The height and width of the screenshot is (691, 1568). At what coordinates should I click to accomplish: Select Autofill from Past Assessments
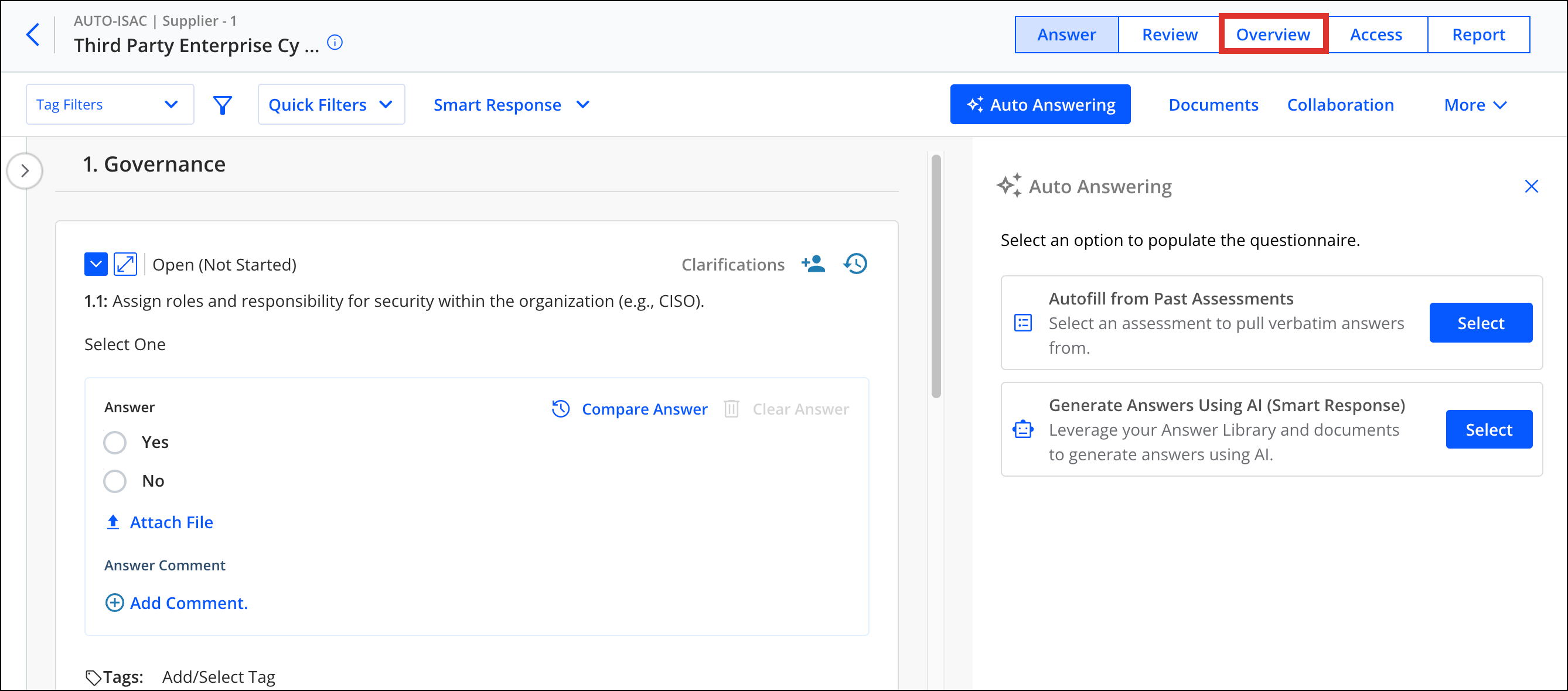[x=1480, y=323]
